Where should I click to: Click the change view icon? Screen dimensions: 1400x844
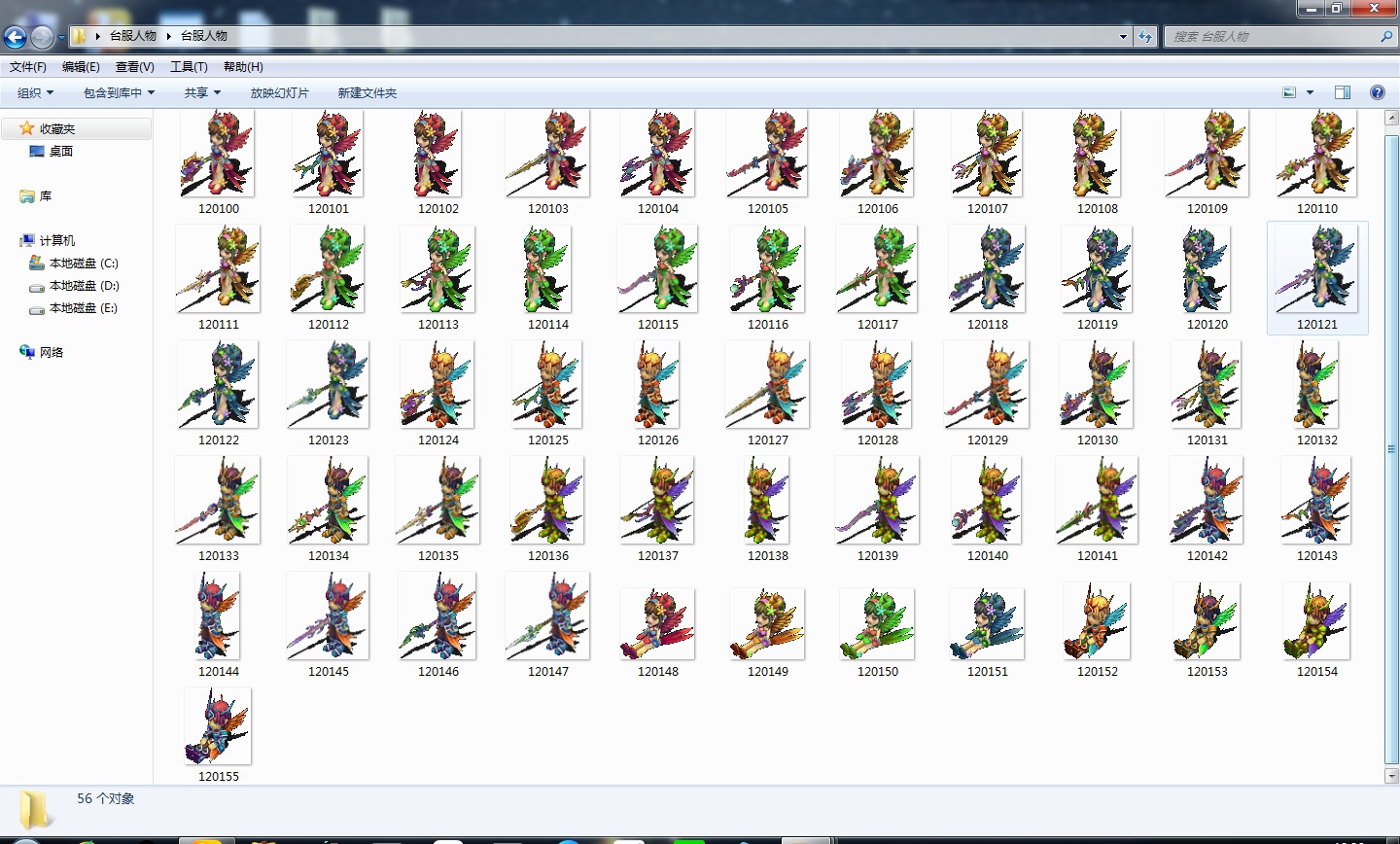click(x=1289, y=92)
